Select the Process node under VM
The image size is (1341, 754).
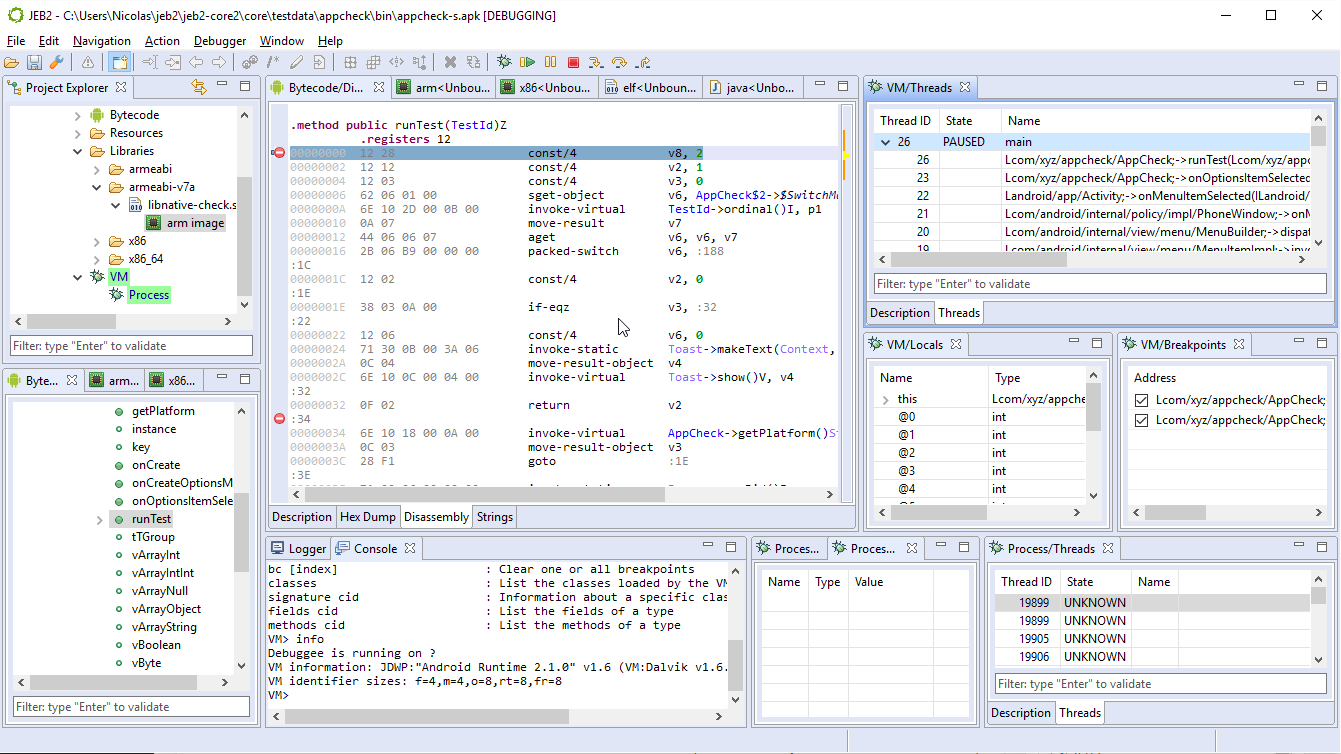149,295
